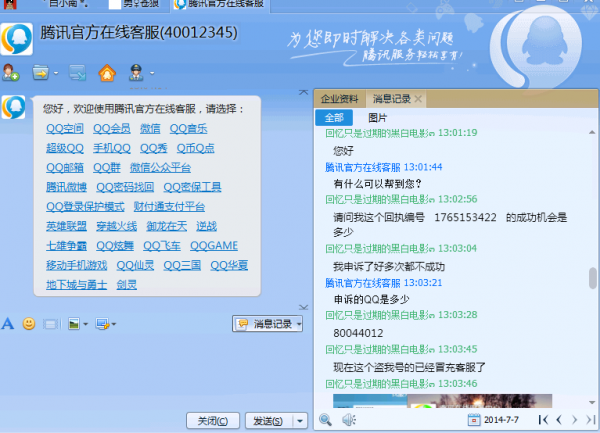Screen dimensions: 600x433
Task: Click the 关闭(C) button
Action: 213,421
